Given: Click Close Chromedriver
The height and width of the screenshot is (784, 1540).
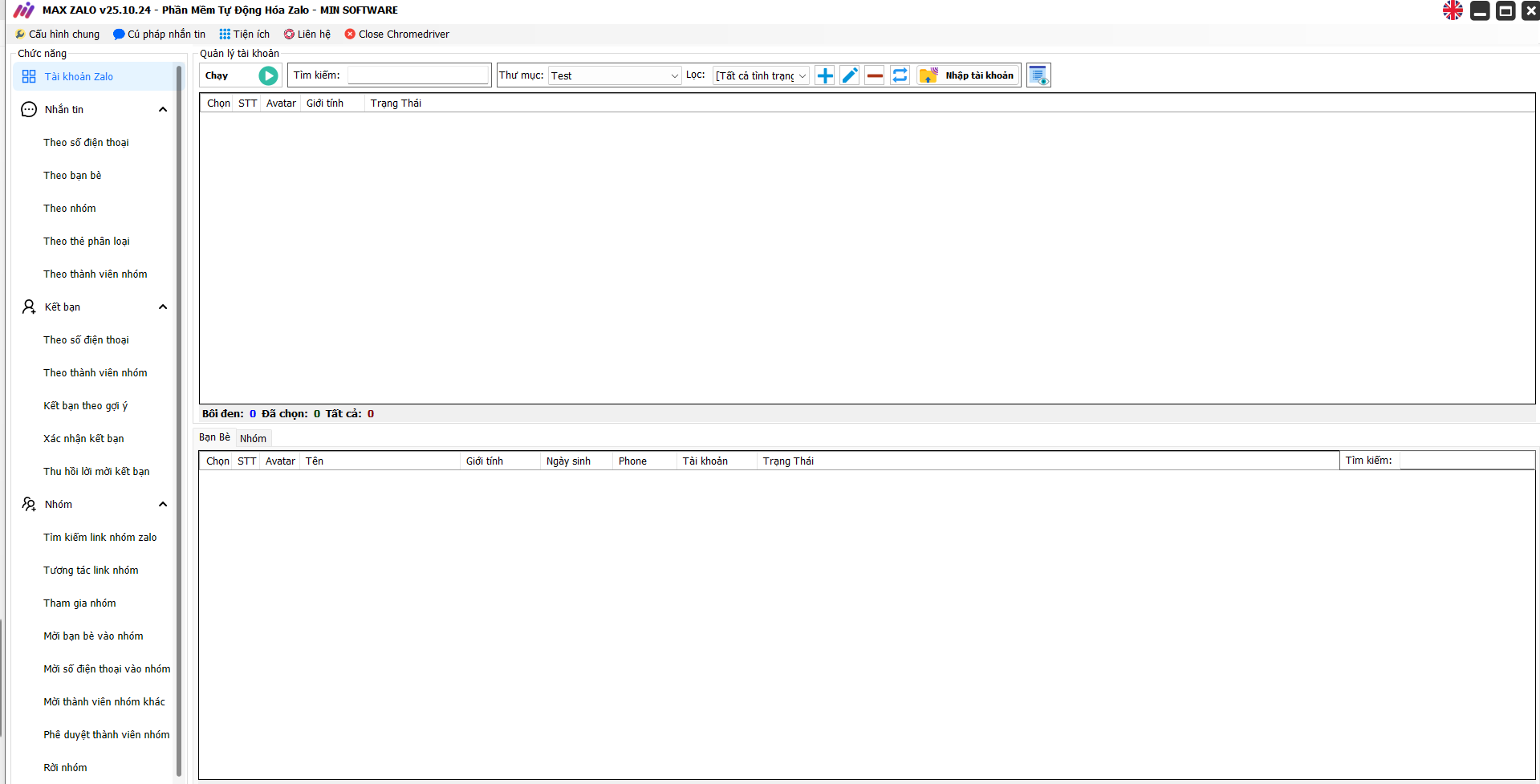Looking at the screenshot, I should (396, 35).
